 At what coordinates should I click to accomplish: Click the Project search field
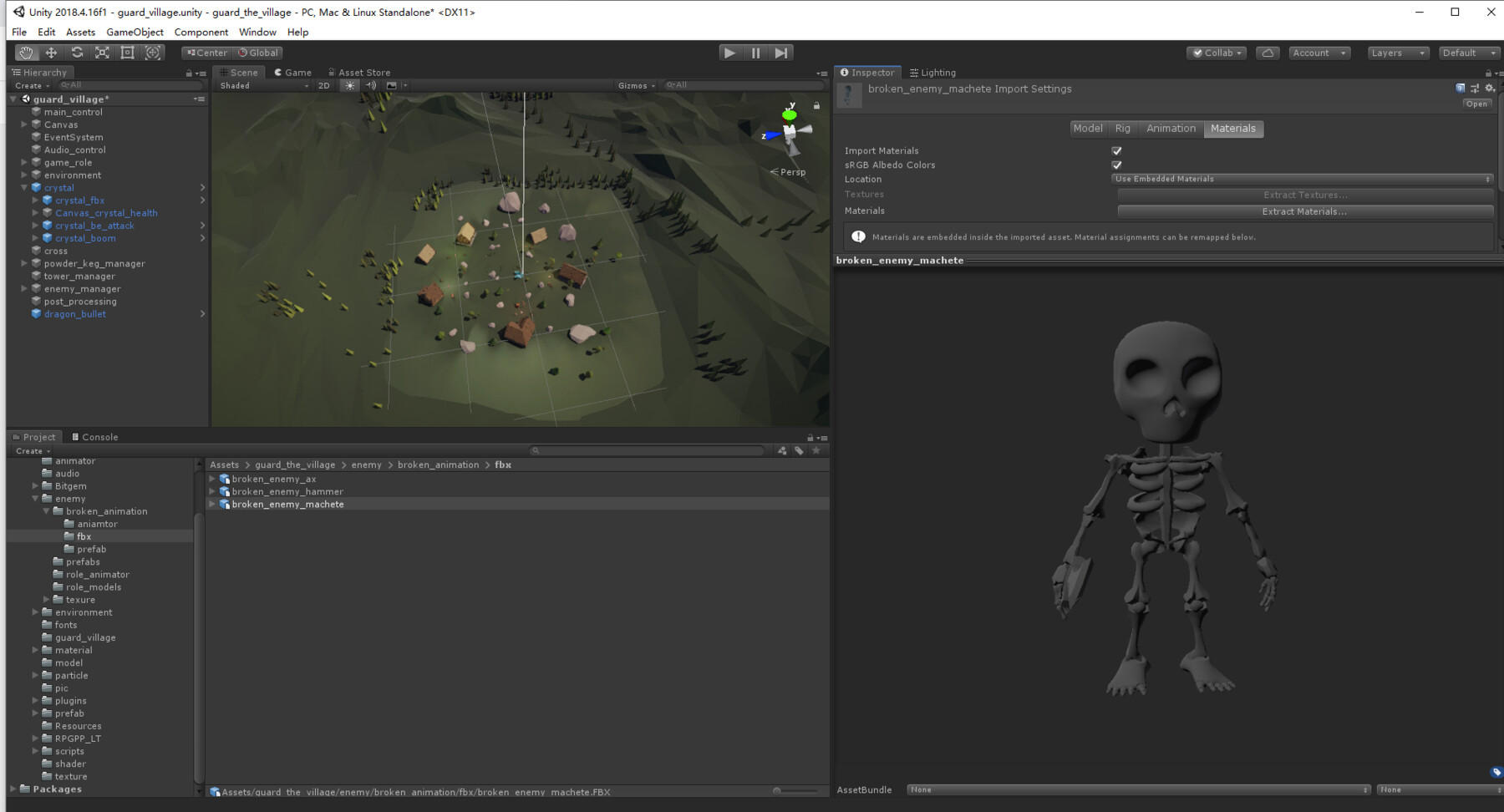point(648,450)
